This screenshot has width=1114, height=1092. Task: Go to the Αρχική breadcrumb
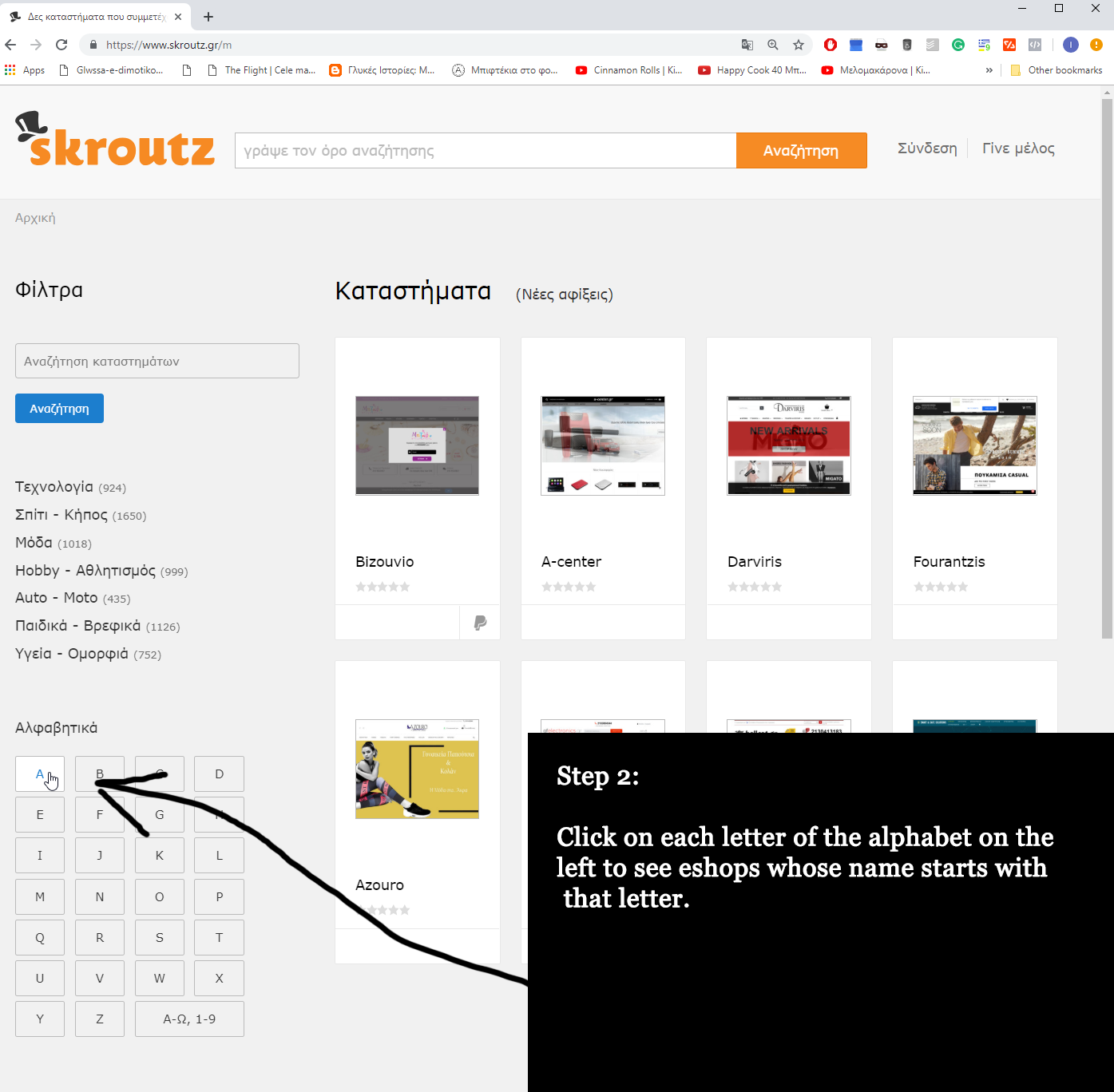(35, 218)
